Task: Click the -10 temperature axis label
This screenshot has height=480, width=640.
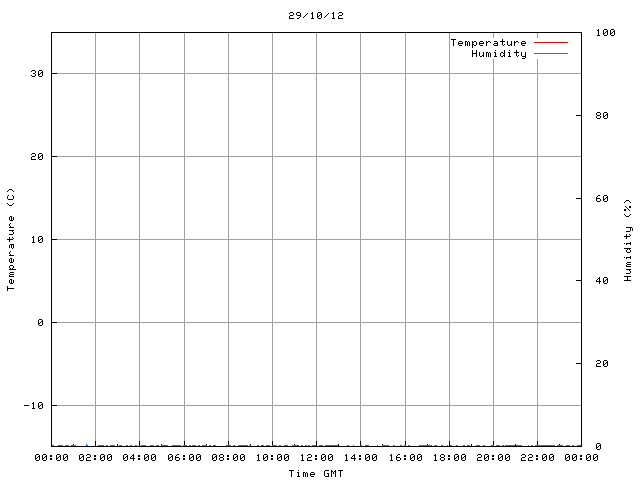Action: (x=33, y=405)
